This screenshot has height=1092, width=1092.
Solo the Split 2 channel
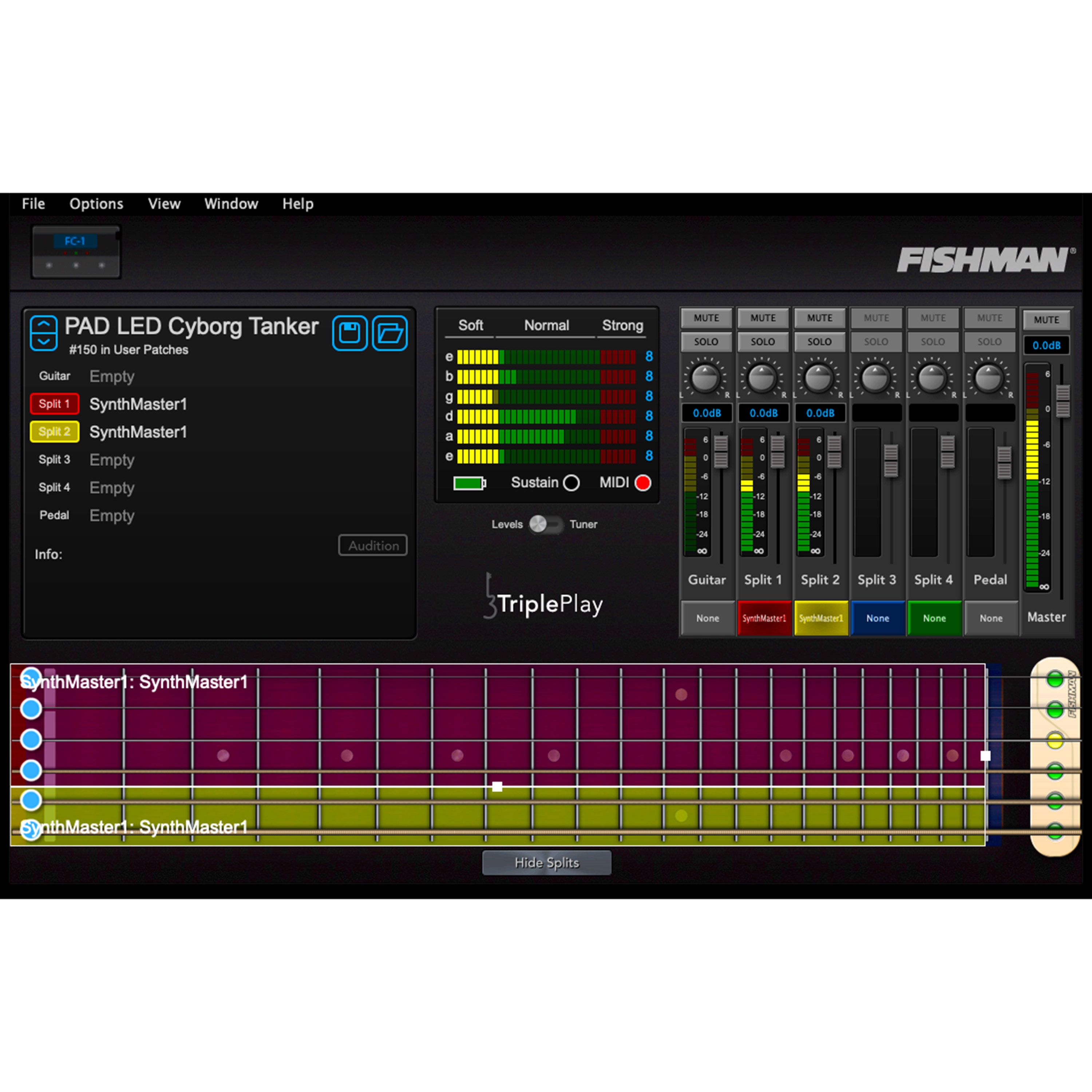820,341
